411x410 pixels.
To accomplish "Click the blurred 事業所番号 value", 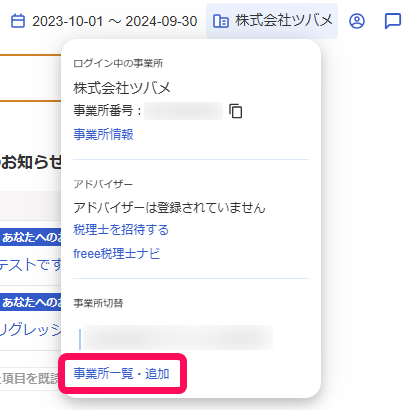I will click(183, 111).
